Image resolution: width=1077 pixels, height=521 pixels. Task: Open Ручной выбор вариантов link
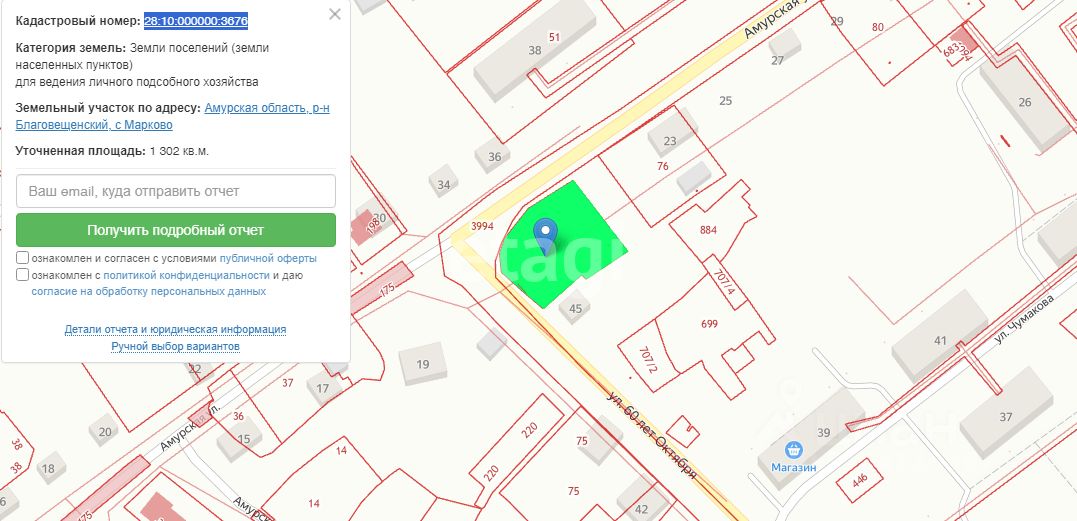176,347
